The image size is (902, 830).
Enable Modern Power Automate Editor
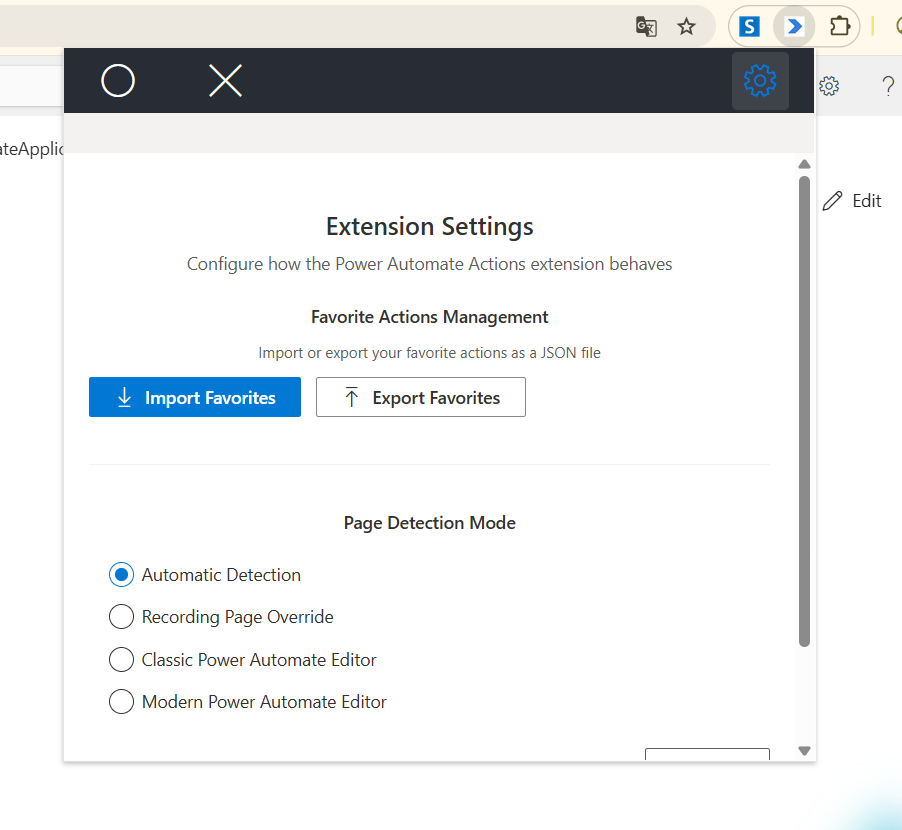121,701
